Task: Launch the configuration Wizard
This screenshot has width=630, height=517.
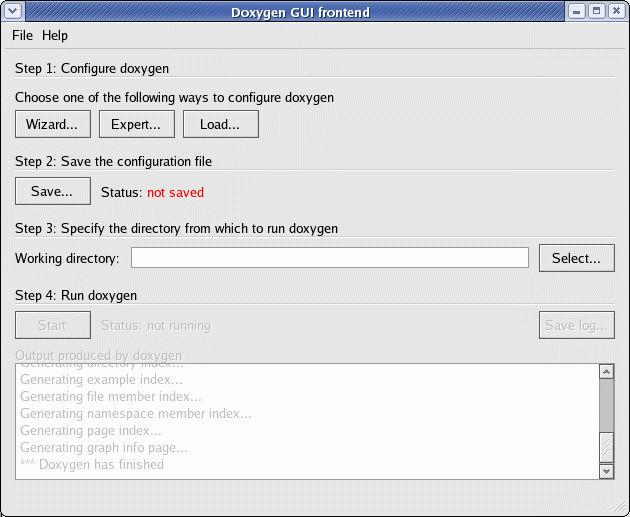Action: tap(52, 124)
